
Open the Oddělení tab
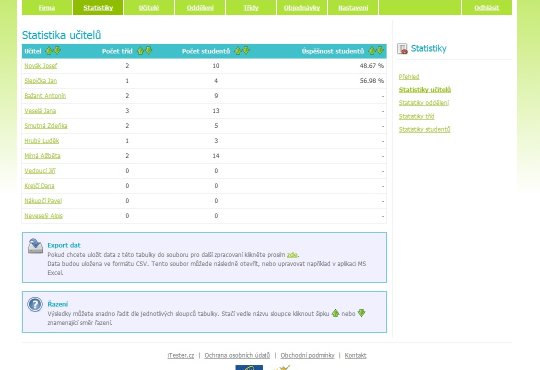[x=200, y=8]
